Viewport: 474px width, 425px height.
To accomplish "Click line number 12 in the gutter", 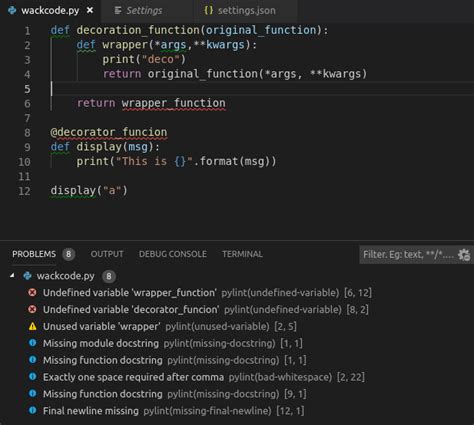I will pos(24,191).
